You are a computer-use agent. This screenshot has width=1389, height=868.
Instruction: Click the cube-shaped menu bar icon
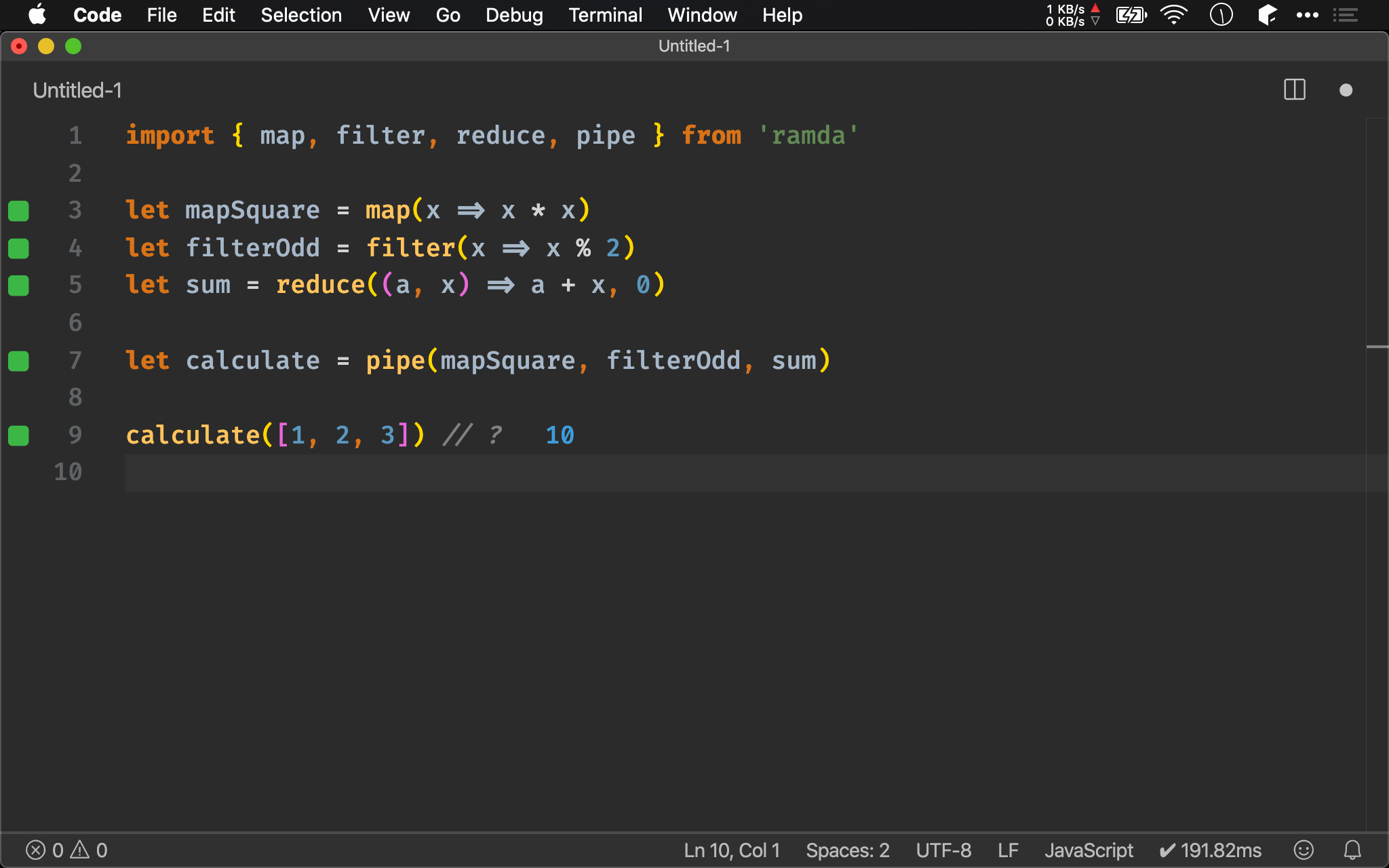1267,15
